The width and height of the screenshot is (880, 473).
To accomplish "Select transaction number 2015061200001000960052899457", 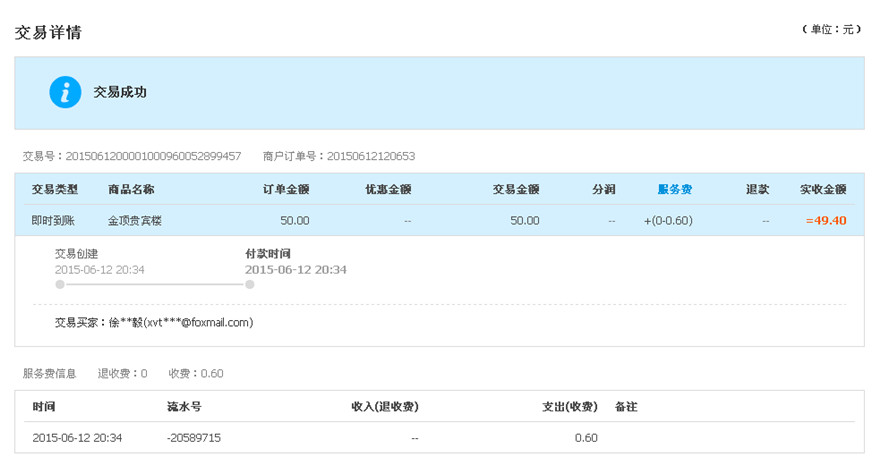I will [153, 156].
